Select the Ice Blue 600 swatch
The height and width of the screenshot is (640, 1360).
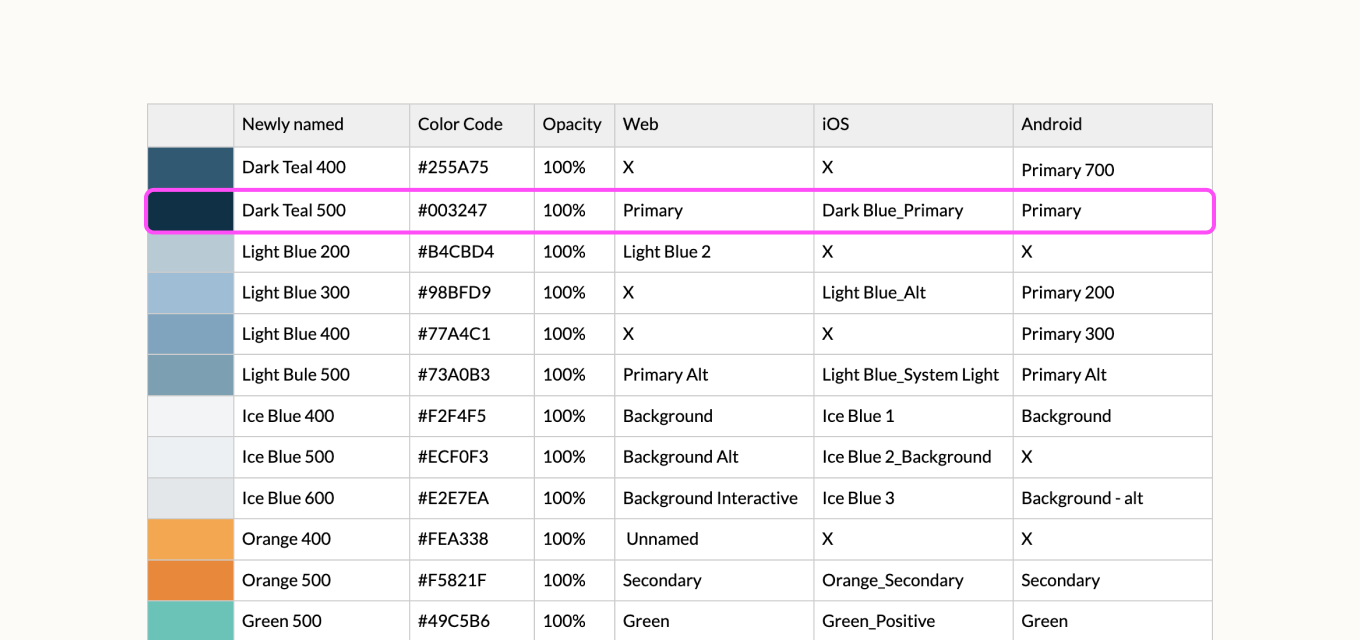tap(190, 498)
